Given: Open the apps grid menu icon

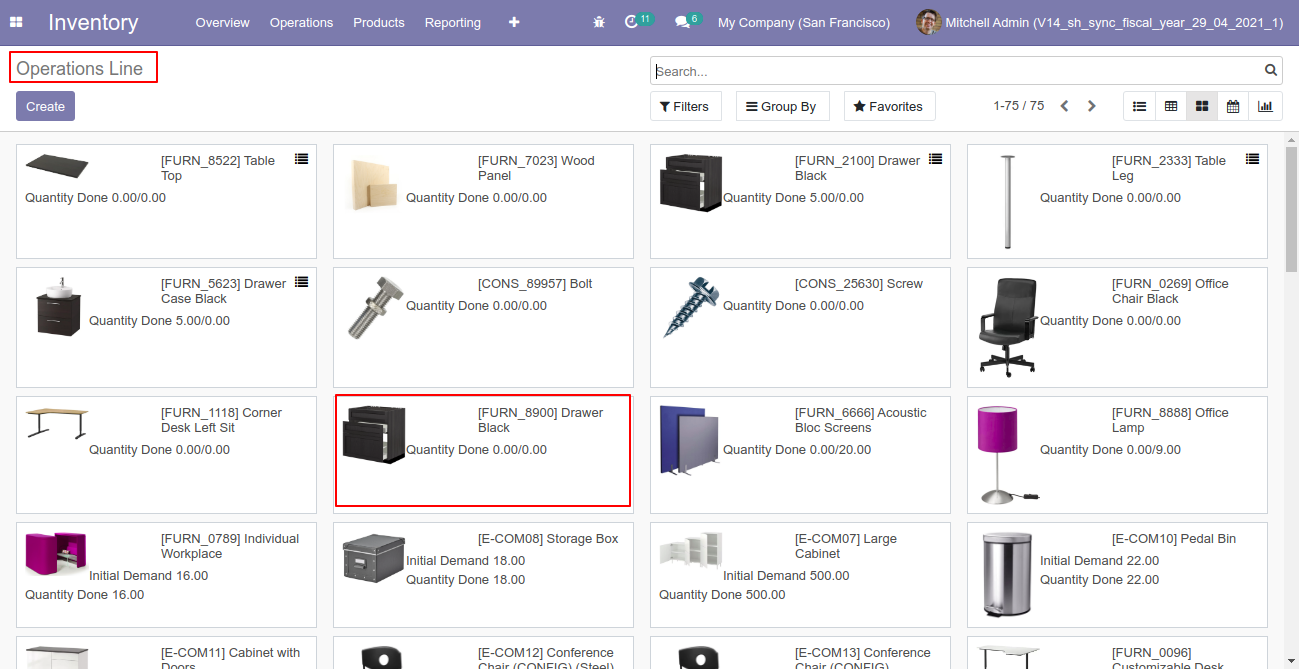Looking at the screenshot, I should (16, 22).
